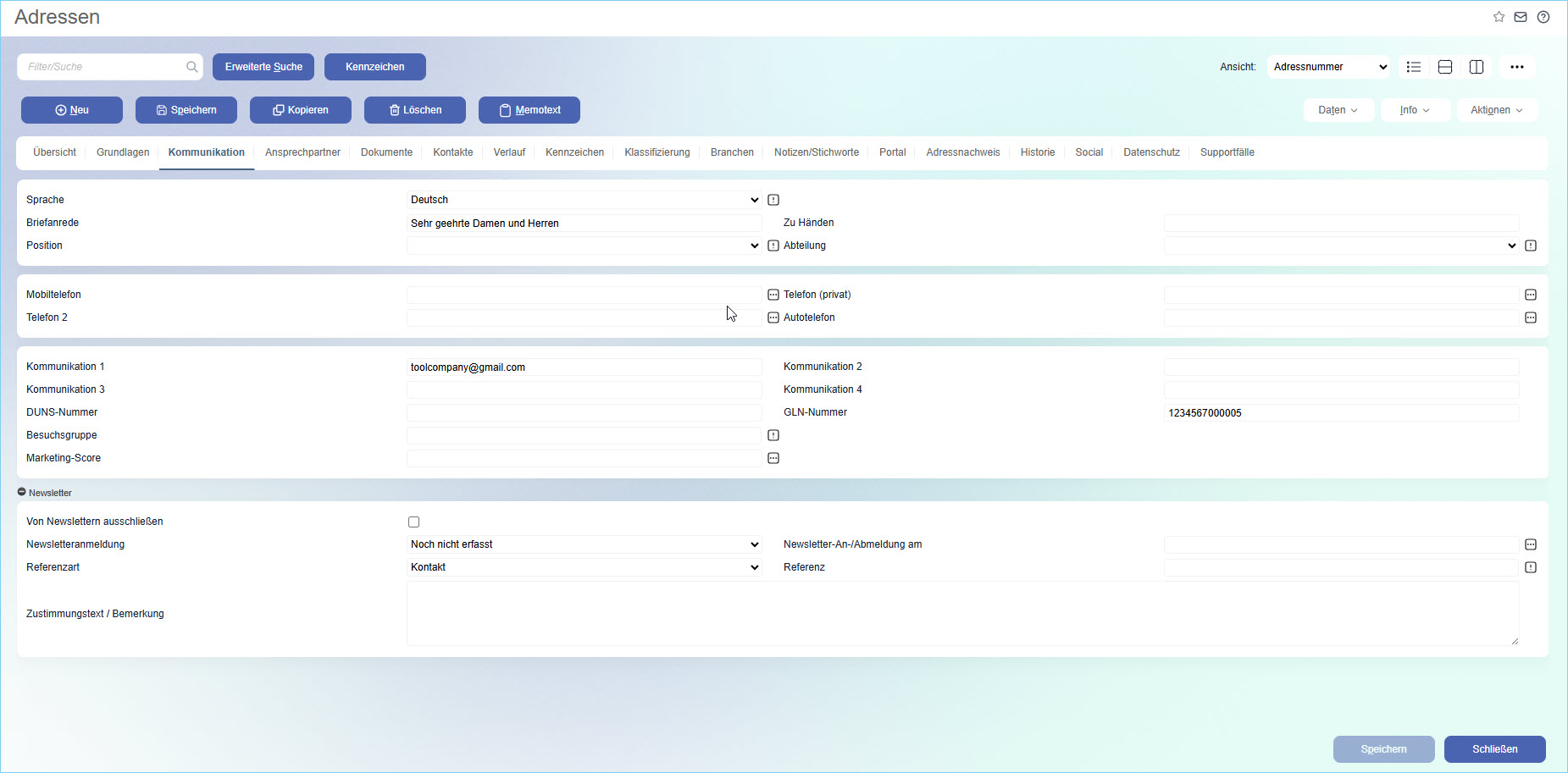Click the favorite star icon

click(x=1499, y=17)
